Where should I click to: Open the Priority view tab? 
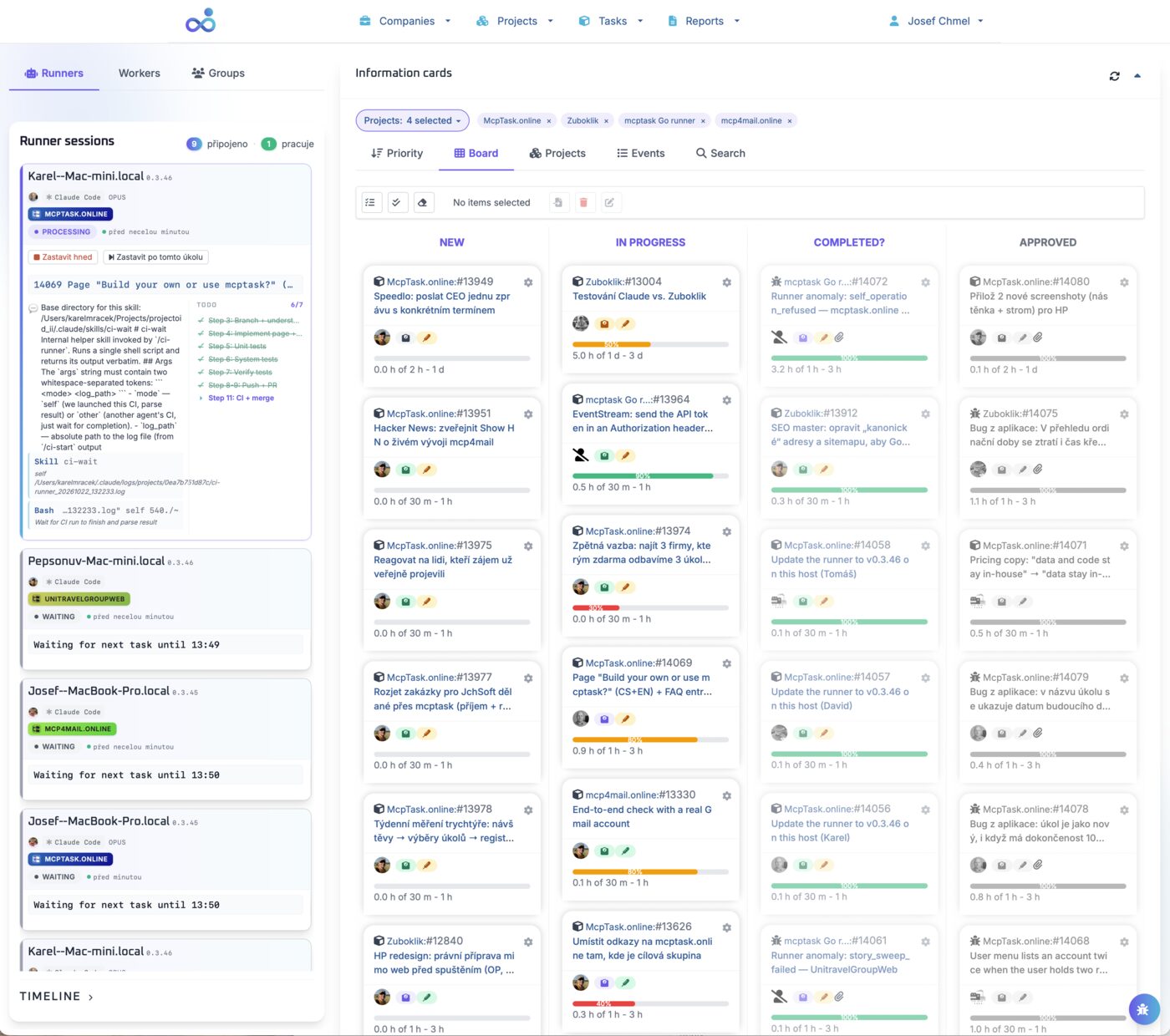tap(397, 153)
